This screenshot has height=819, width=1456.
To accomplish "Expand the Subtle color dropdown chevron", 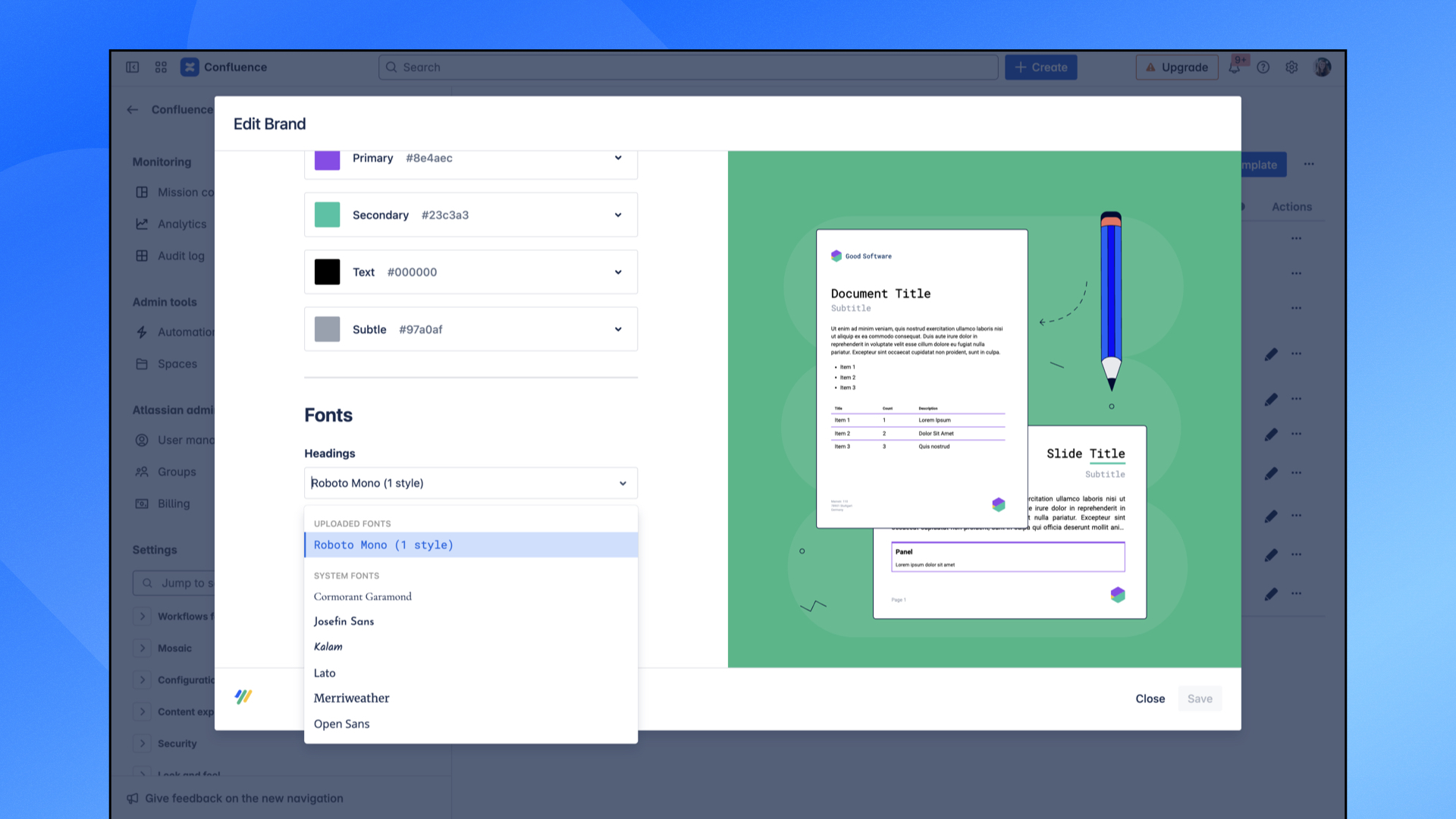I will tap(618, 329).
